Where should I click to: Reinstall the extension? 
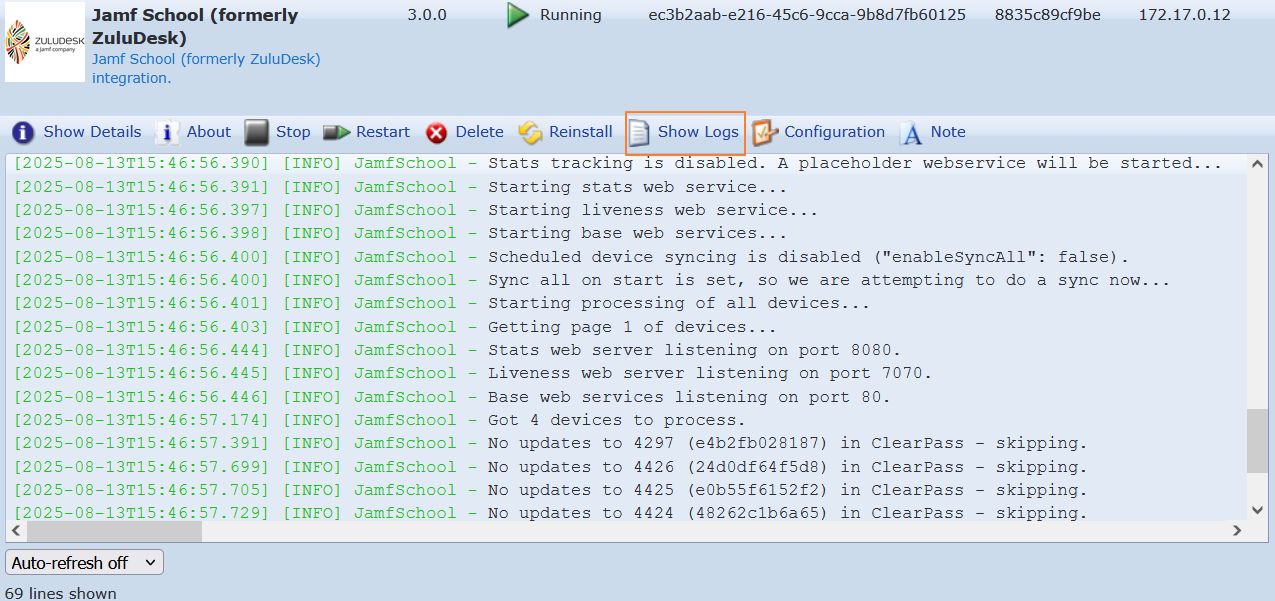[x=580, y=132]
